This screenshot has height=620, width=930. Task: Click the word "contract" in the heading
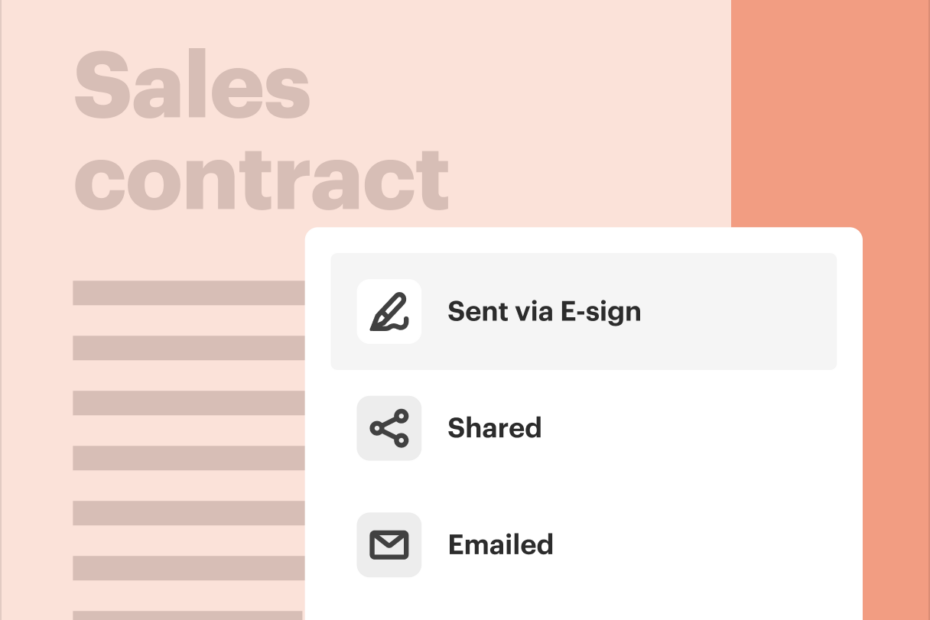[262, 178]
